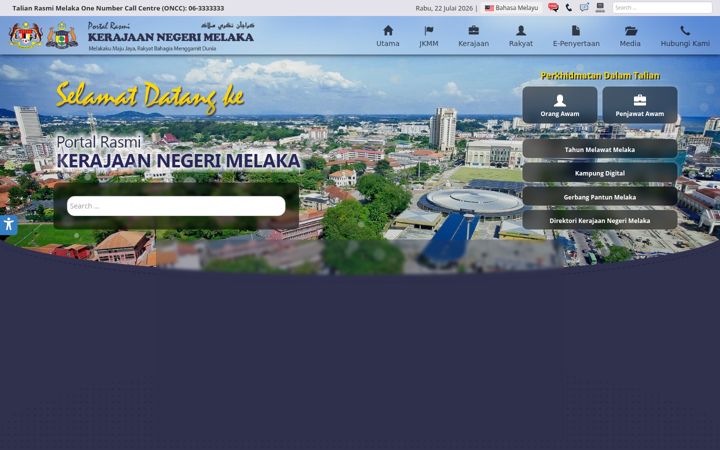Select the Orang Awam services button
Viewport: 720px width, 450px height.
point(560,105)
